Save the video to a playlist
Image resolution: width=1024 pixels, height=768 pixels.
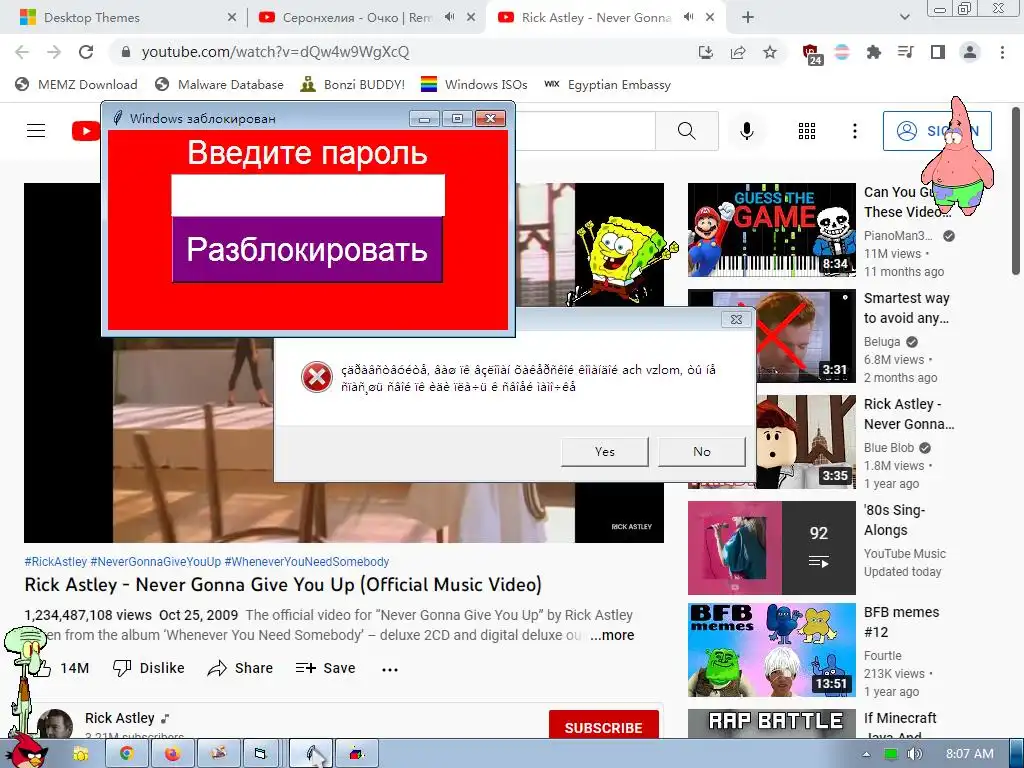[325, 668]
